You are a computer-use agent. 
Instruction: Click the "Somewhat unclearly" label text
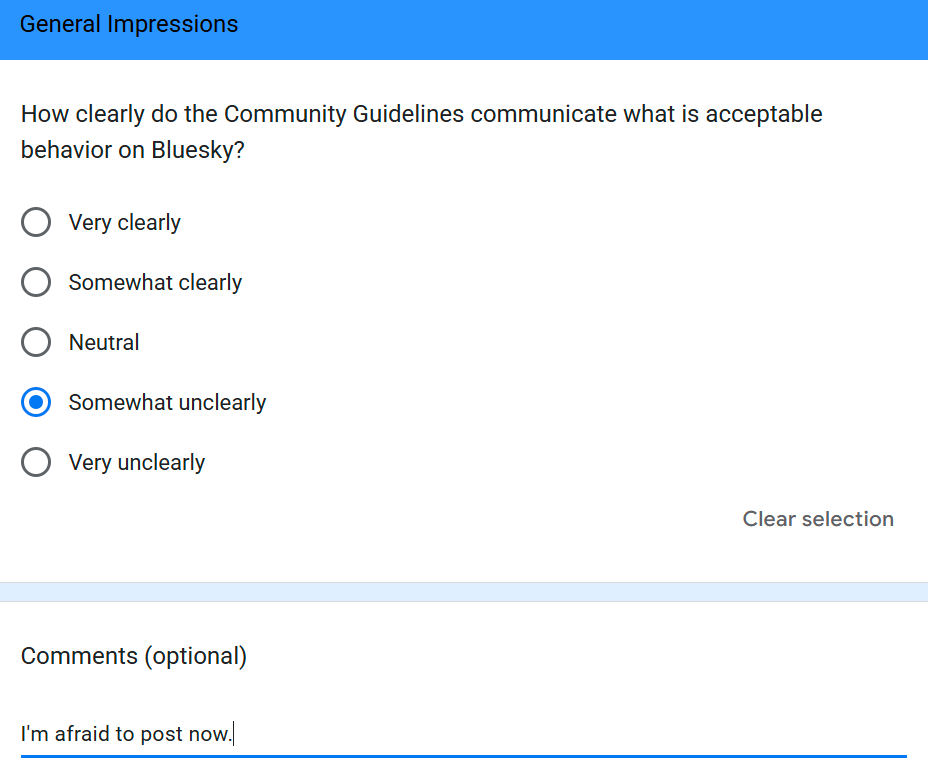point(167,402)
